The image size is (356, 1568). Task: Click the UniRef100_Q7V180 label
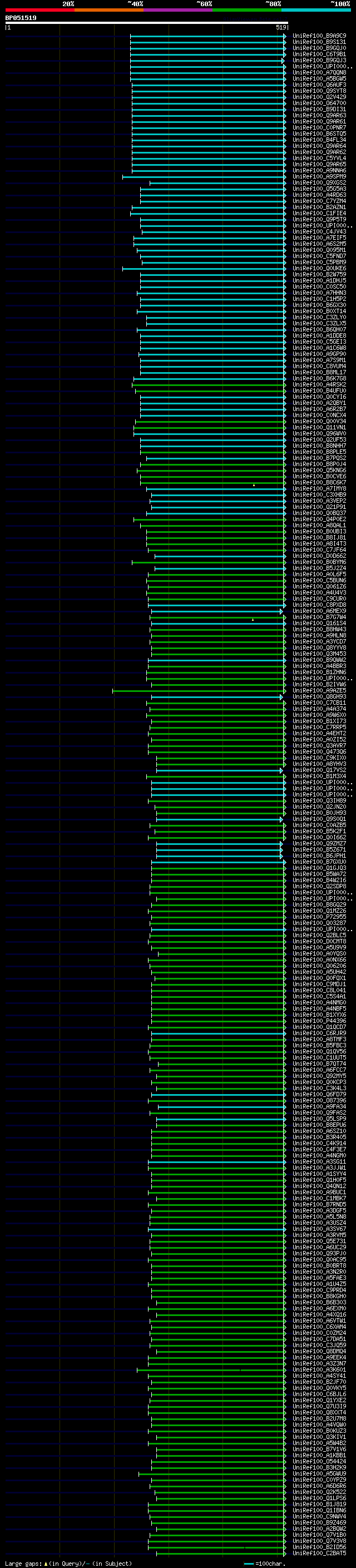(x=319, y=1535)
